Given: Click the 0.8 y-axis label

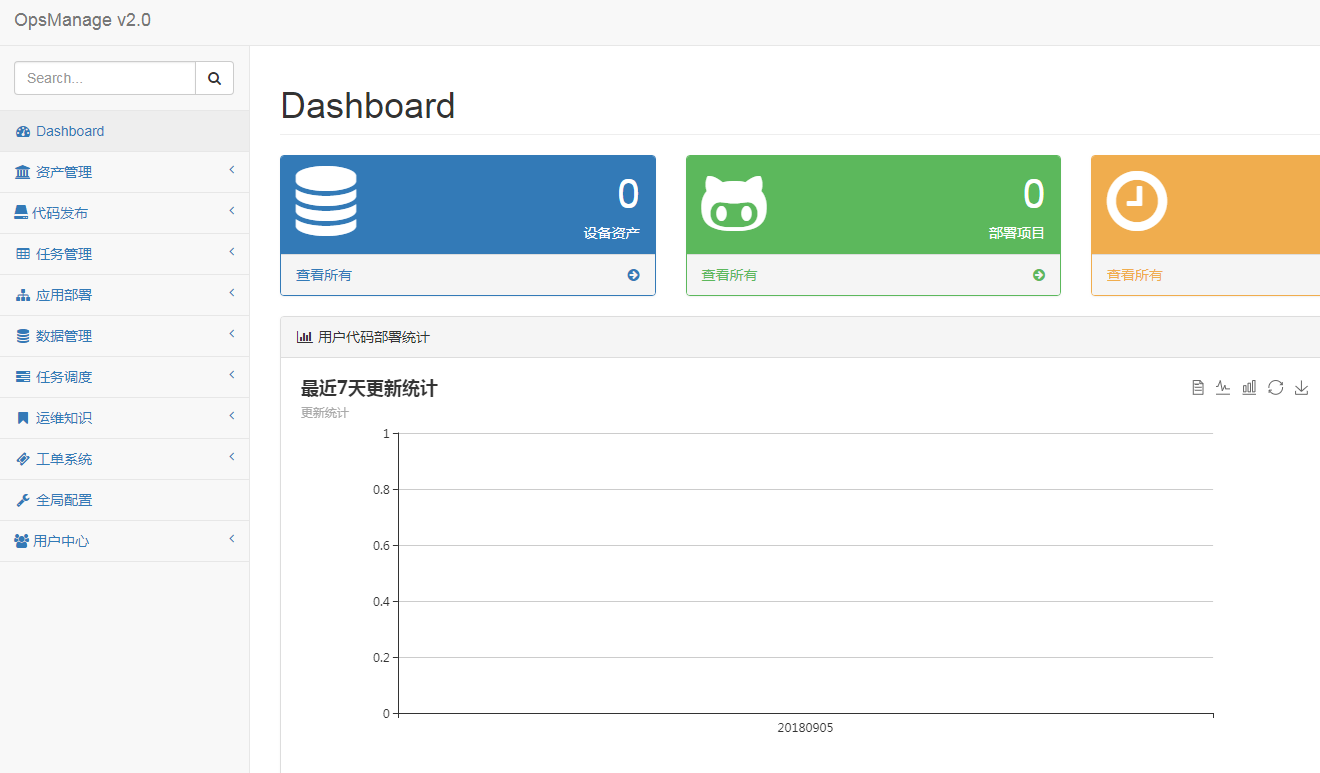Looking at the screenshot, I should click(380, 490).
